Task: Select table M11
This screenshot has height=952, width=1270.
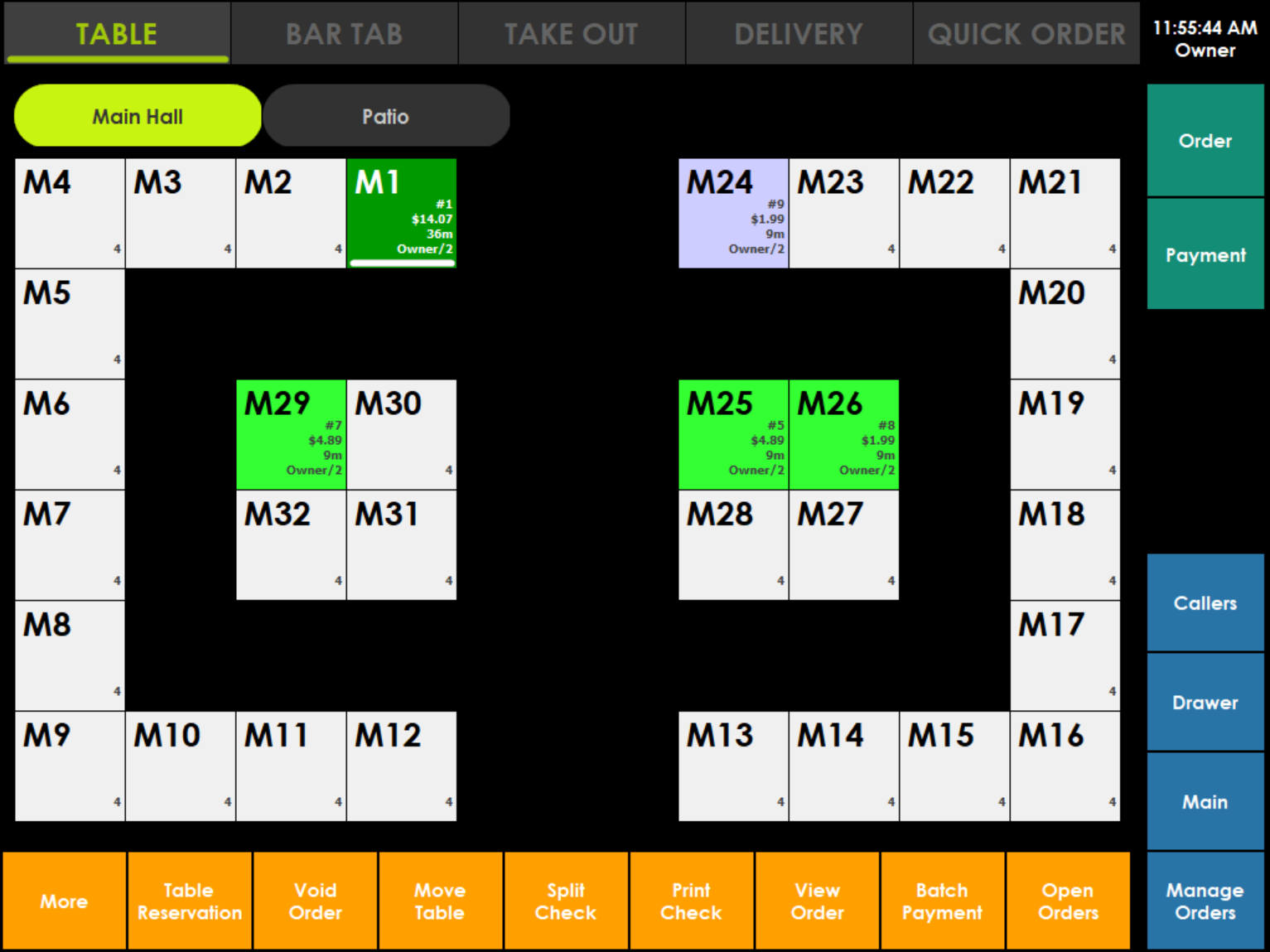Action: (x=291, y=766)
